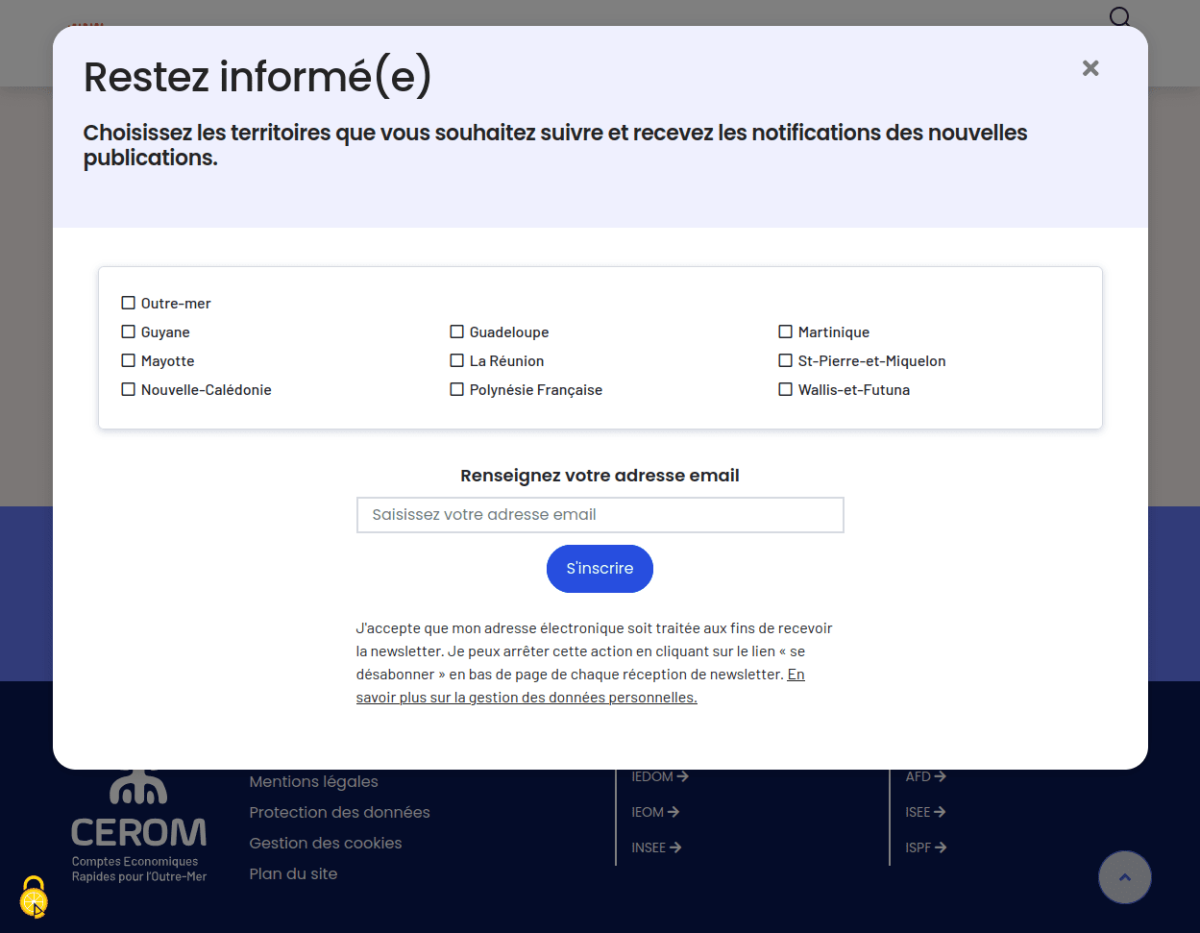Follow the ISPF partner link
Viewport: 1200px width, 933px height.
pos(926,847)
